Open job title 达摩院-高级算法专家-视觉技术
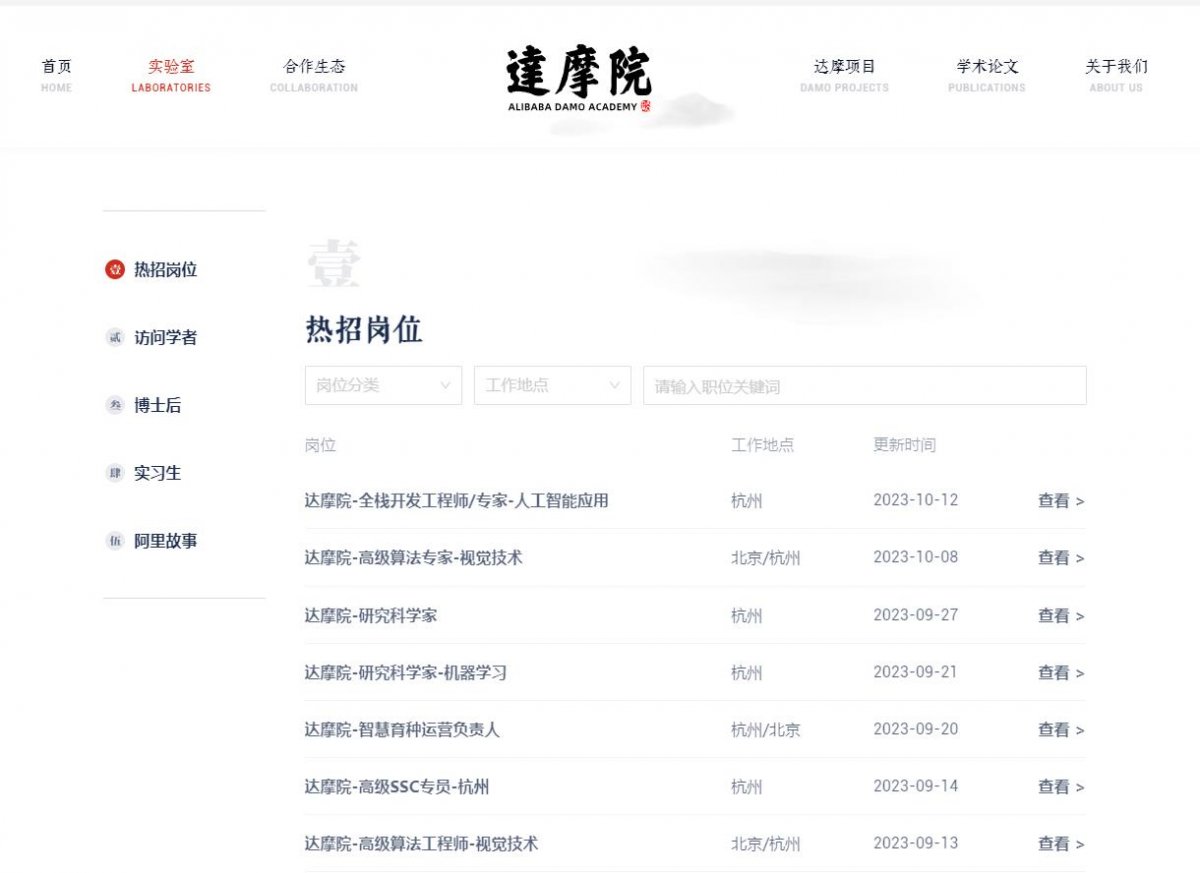 414,558
